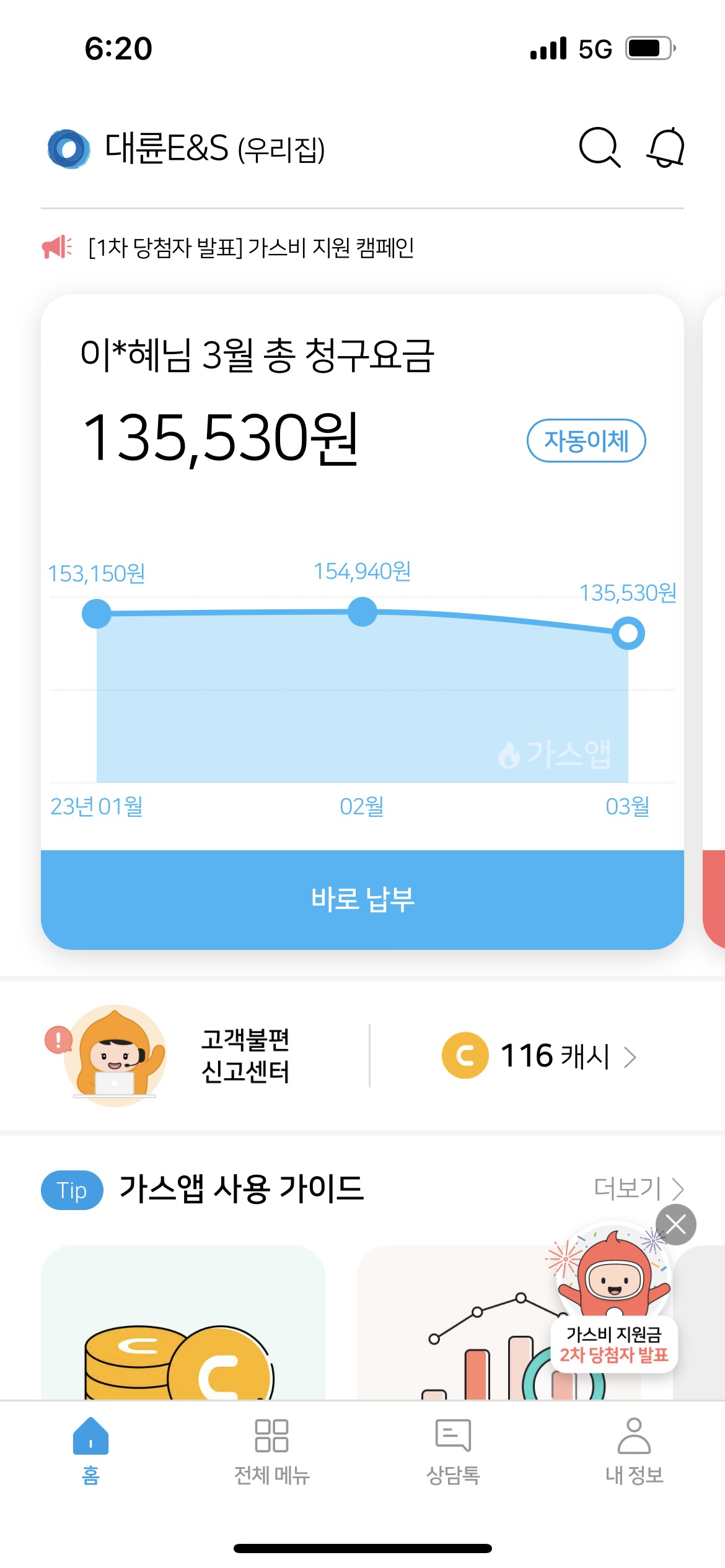
Task: Open the 가스비 지원 캠페인 announcement
Action: tap(251, 248)
